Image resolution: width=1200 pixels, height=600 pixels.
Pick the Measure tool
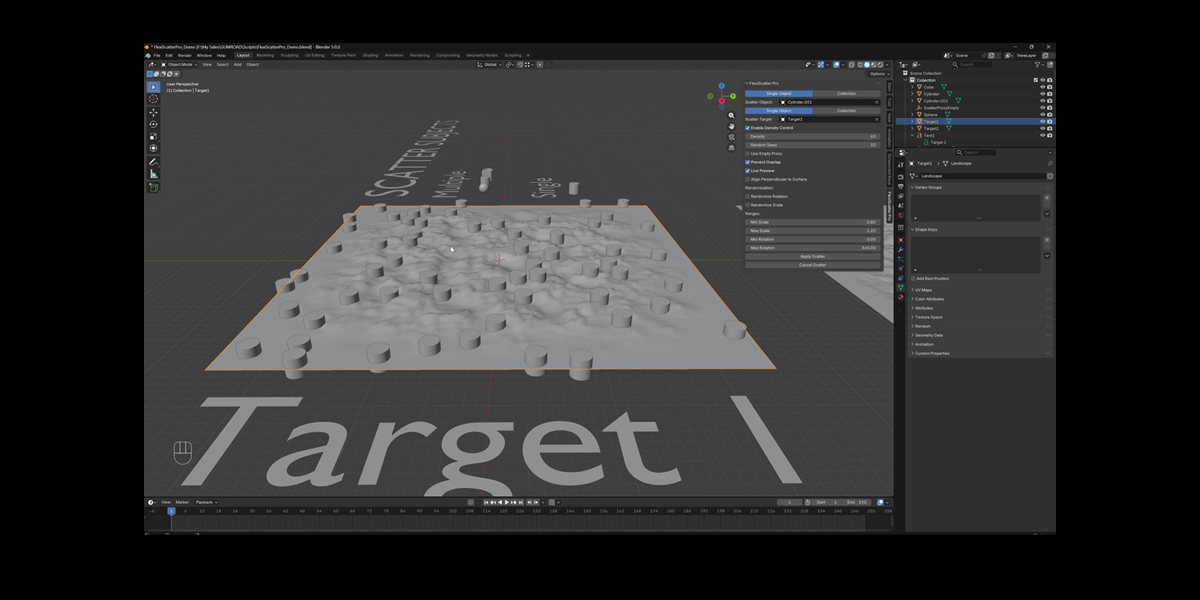pos(153,174)
